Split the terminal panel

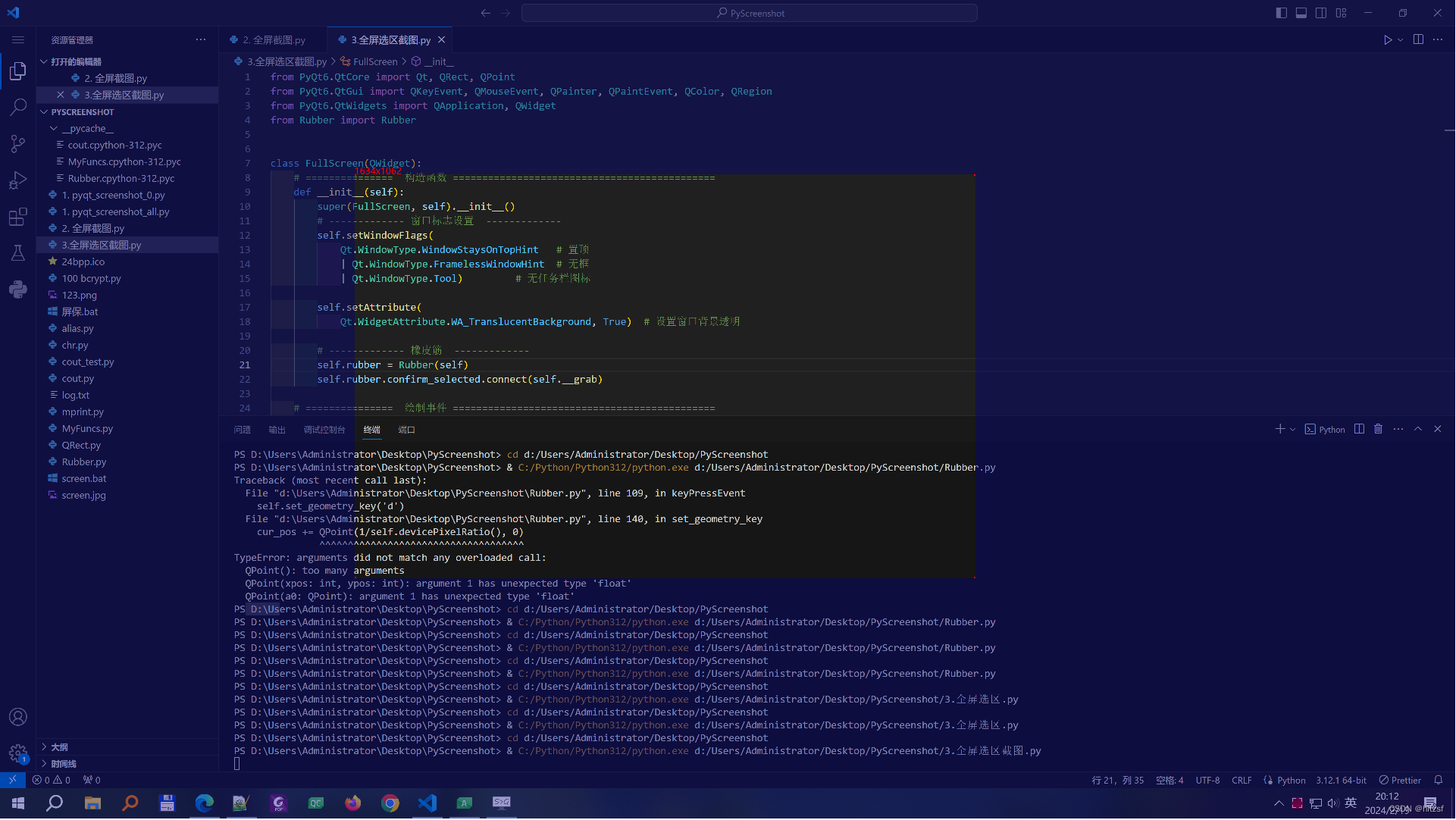1360,430
